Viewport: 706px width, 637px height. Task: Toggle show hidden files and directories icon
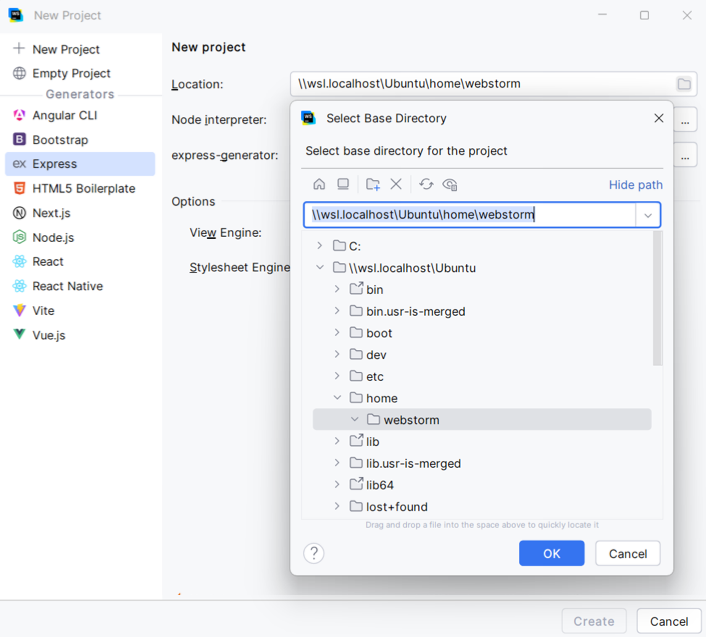(450, 184)
